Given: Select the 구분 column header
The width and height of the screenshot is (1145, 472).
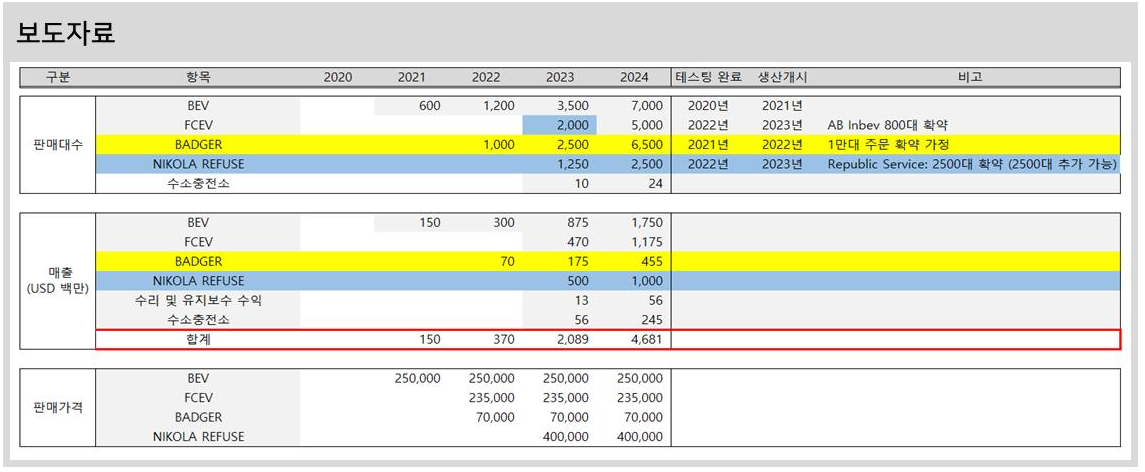Looking at the screenshot, I should (x=58, y=77).
